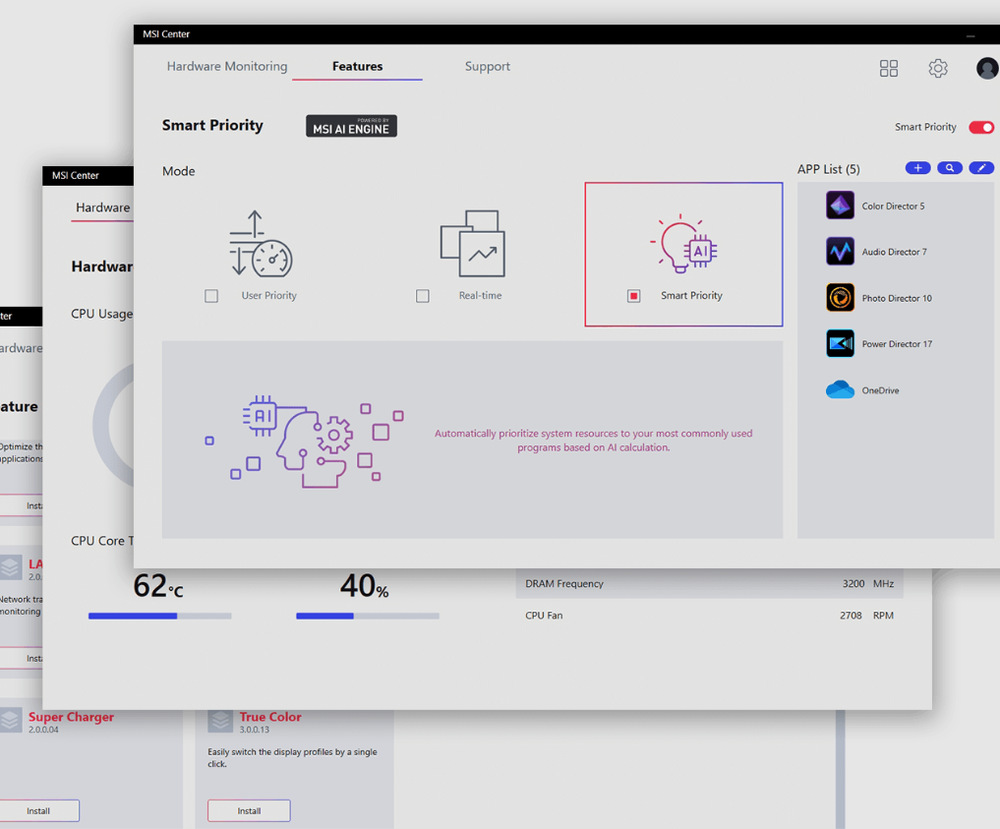Screen dimensions: 1000x829
Task: Check the User Priority checkbox
Action: pos(211,296)
